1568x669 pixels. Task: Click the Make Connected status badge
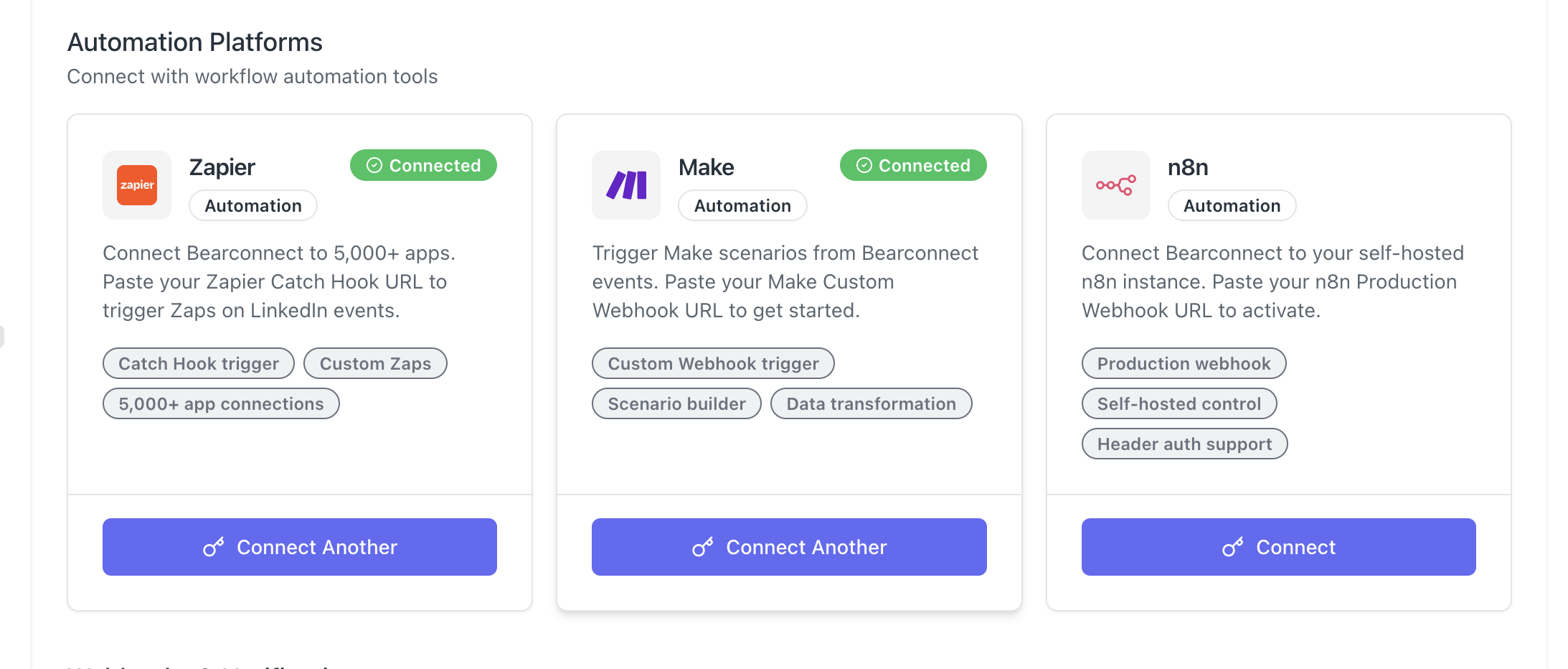(912, 166)
